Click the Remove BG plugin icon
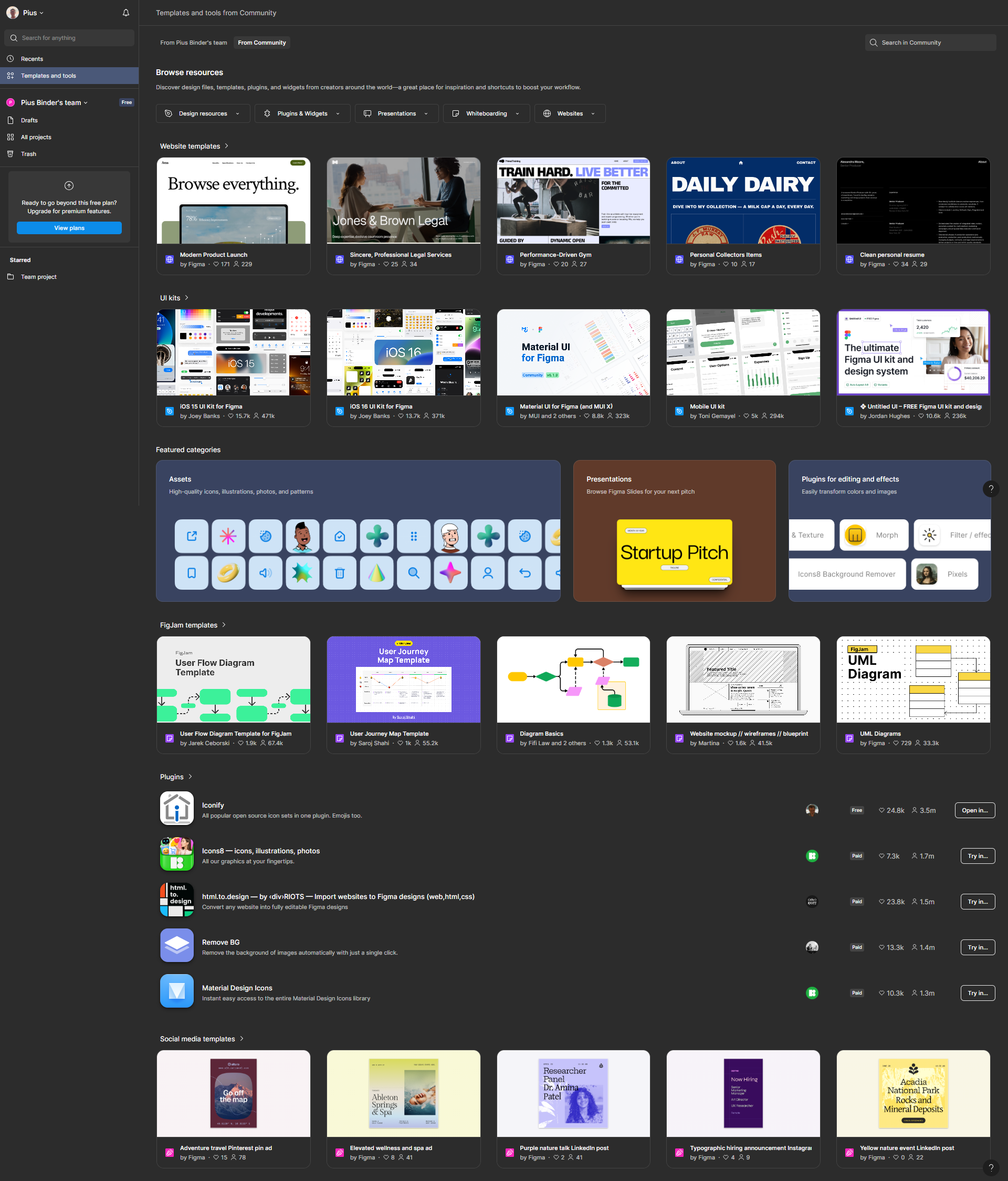Screen dimensions: 1008x1181 176,945
